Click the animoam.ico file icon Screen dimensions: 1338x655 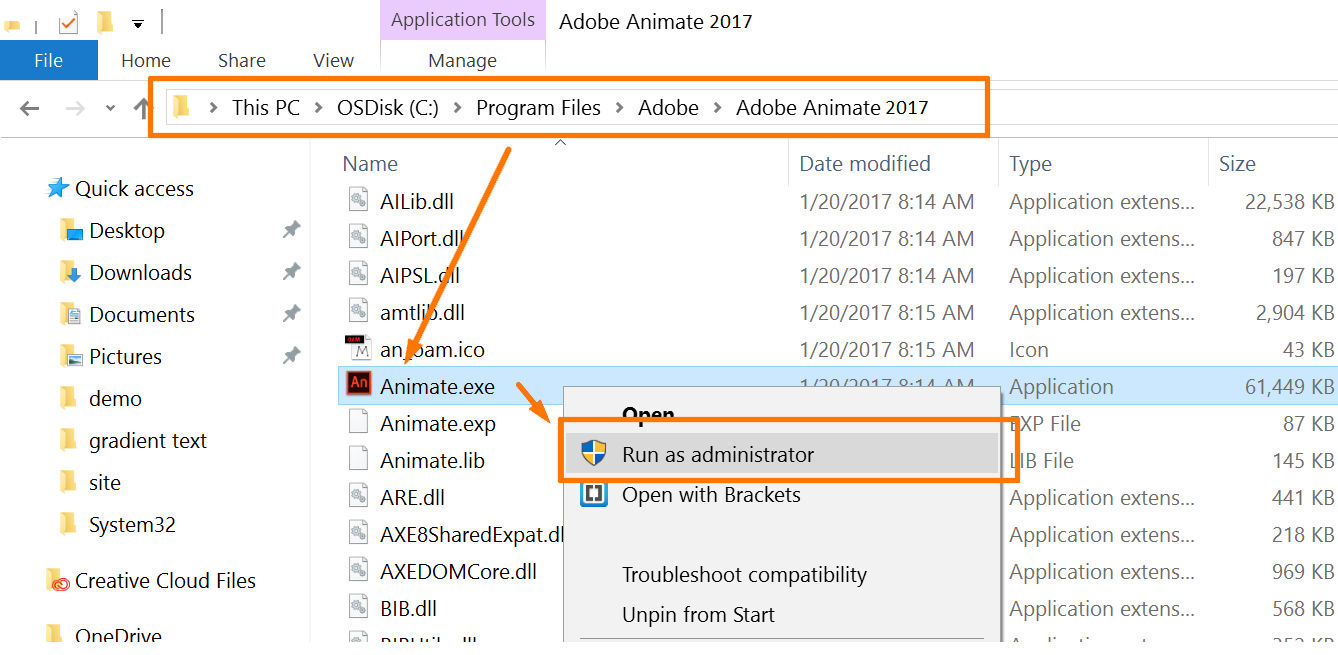pyautogui.click(x=358, y=349)
